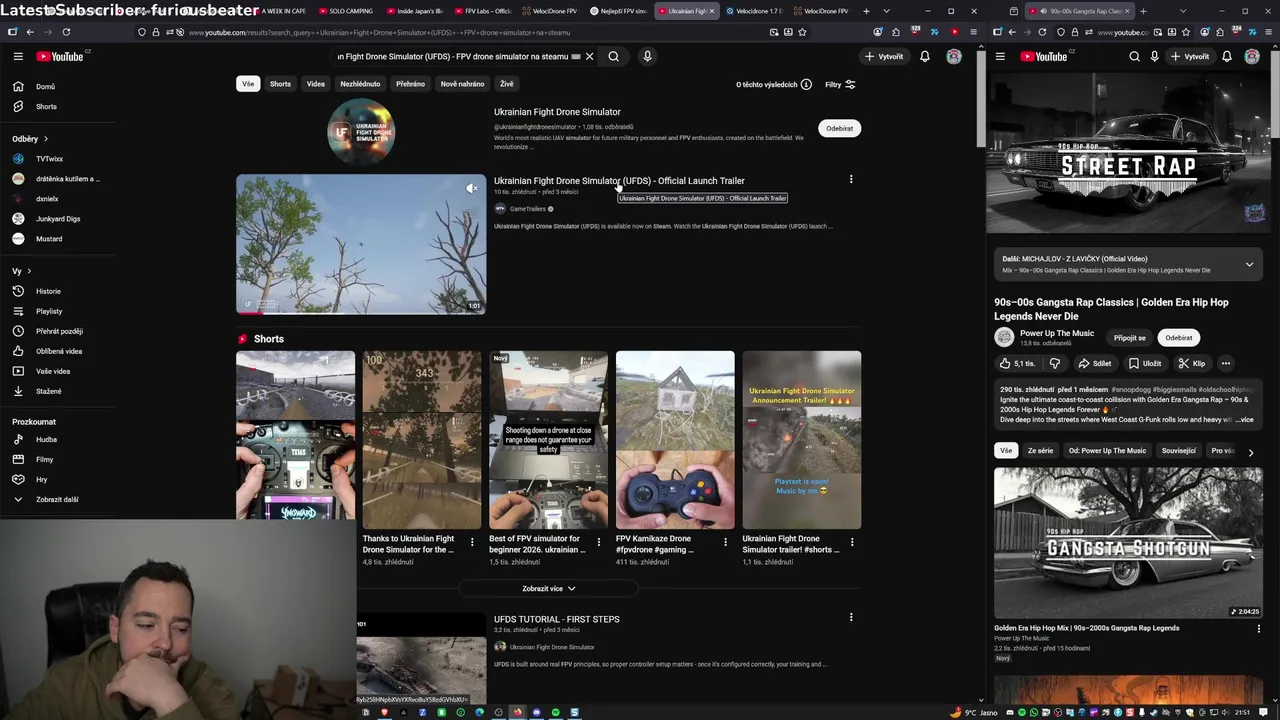Expand the Vy section chevron

(29, 271)
